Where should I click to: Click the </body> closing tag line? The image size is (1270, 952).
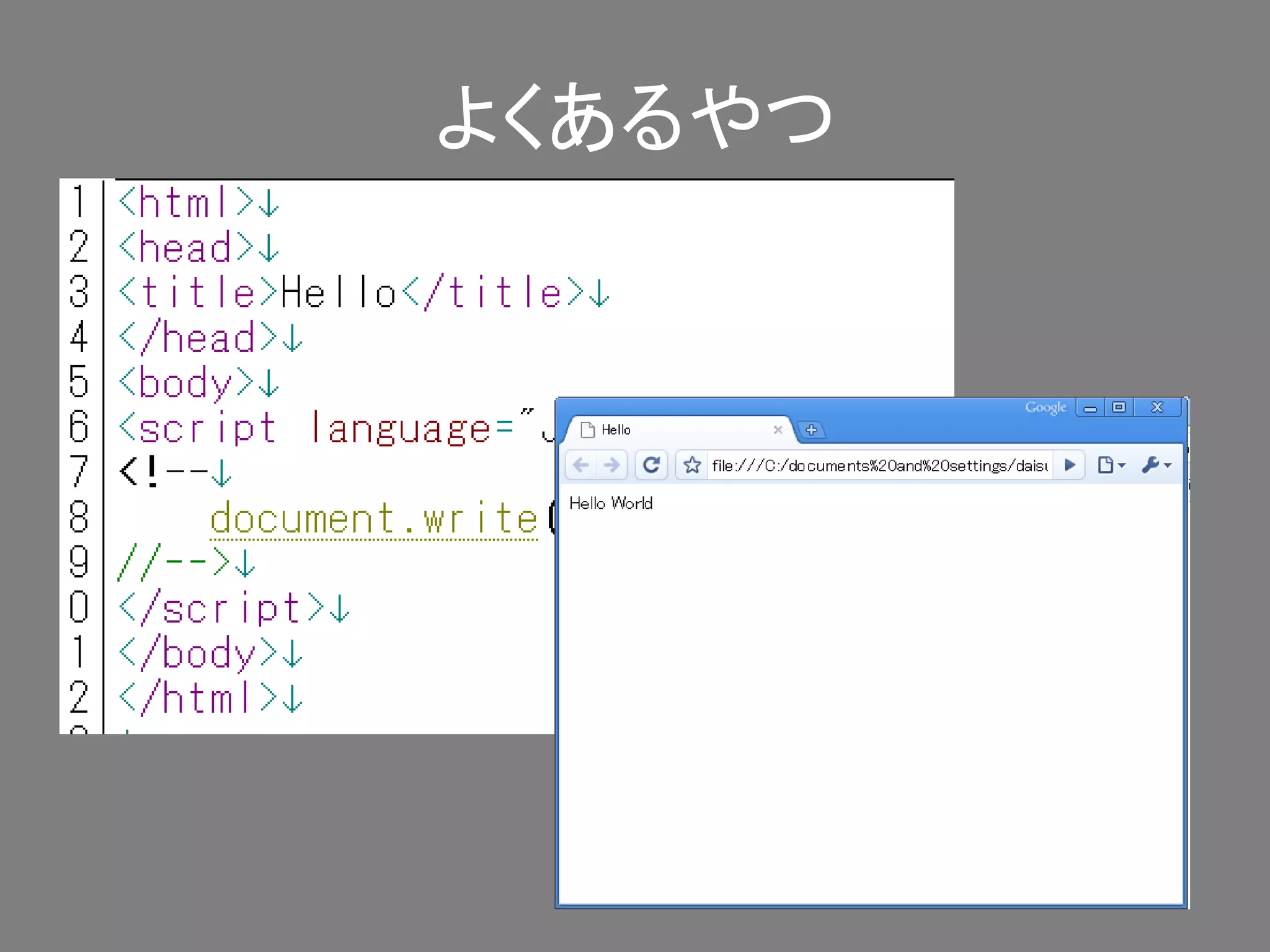[211, 653]
